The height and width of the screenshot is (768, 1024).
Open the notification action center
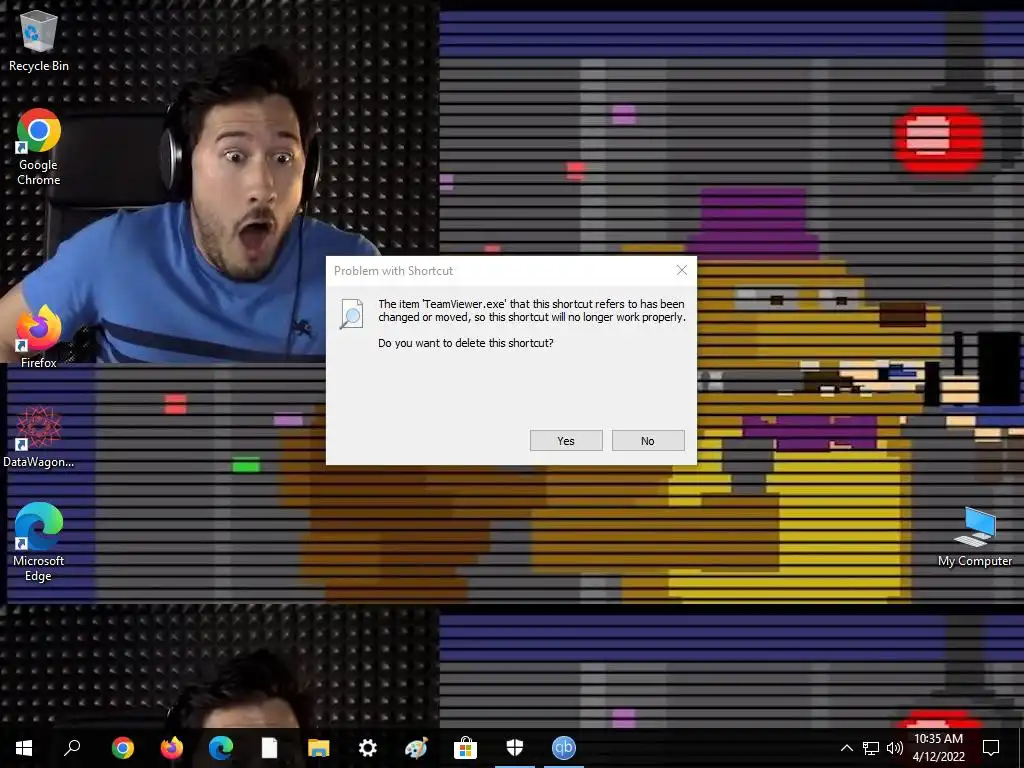991,748
